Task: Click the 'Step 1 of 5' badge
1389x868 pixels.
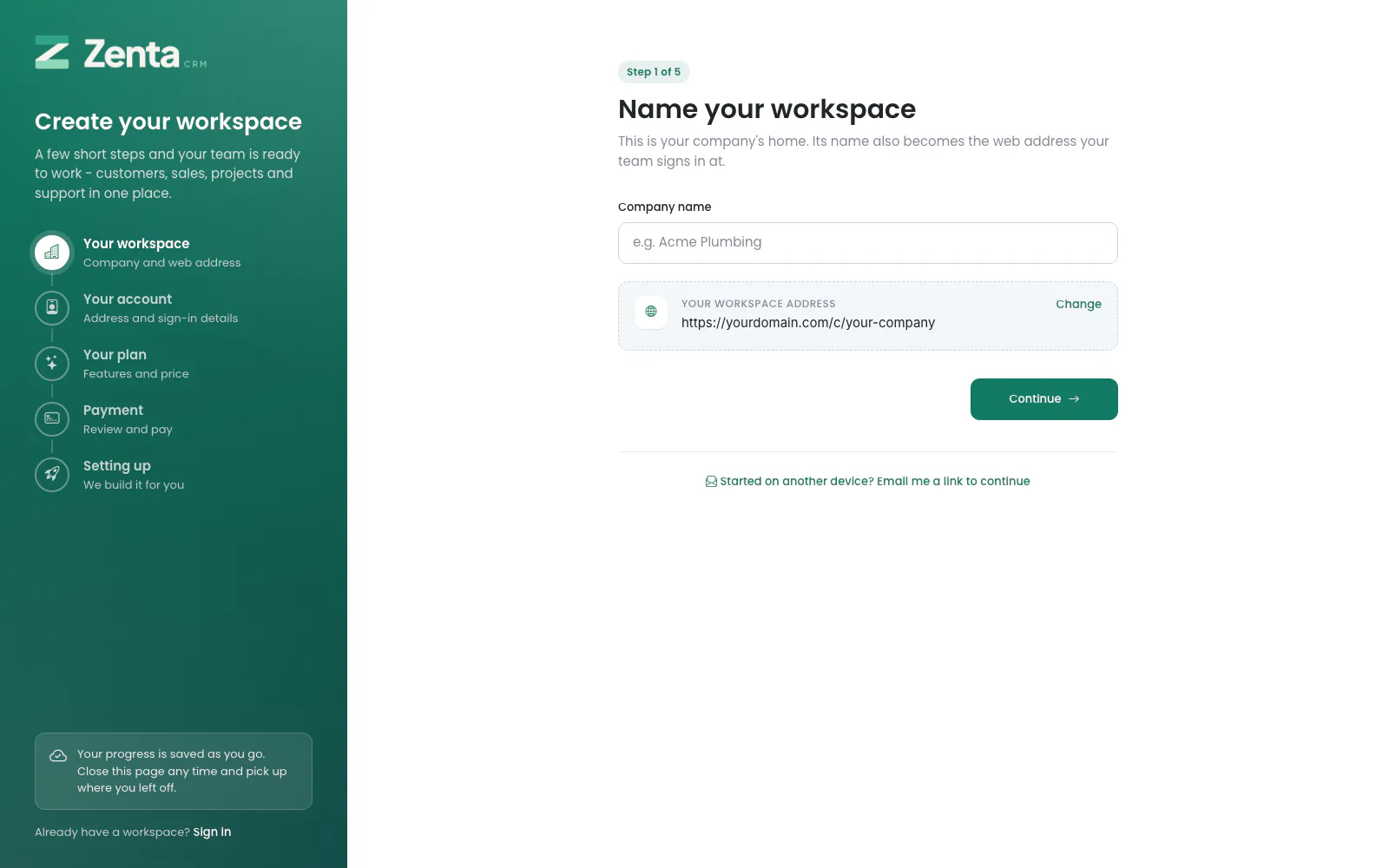Action: [x=654, y=72]
